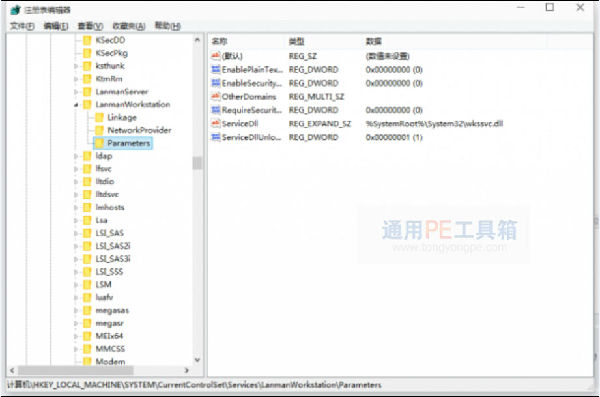Screen dimensions: 600x397
Task: Expand the ldap tree node
Action: tap(76, 156)
